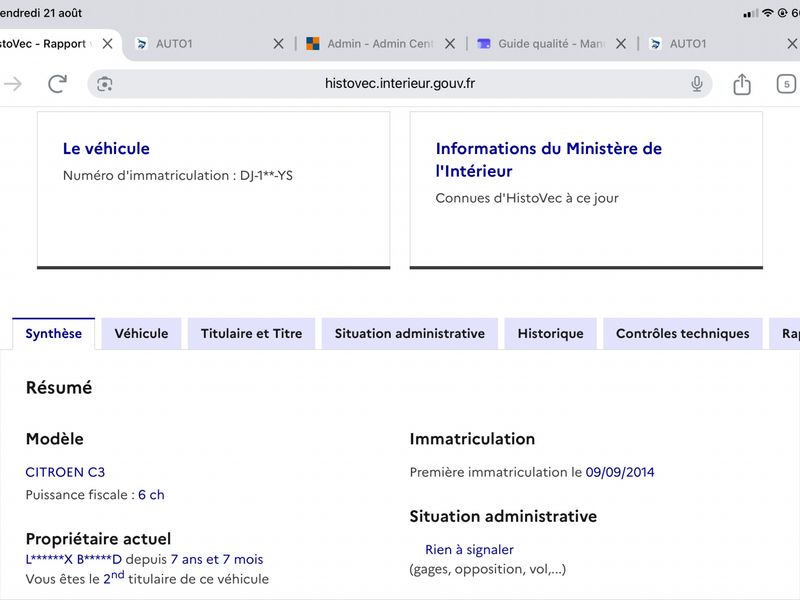Open the Contrôles techniques tab
Screen dimensions: 800x600
683,334
